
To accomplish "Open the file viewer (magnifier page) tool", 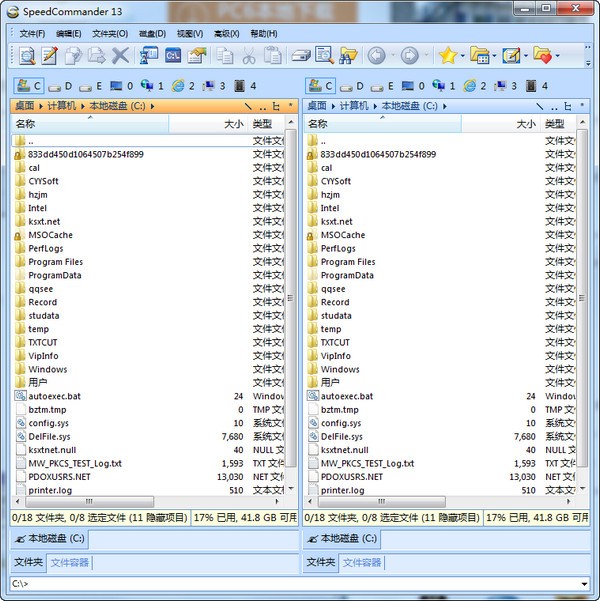I will click(27, 56).
